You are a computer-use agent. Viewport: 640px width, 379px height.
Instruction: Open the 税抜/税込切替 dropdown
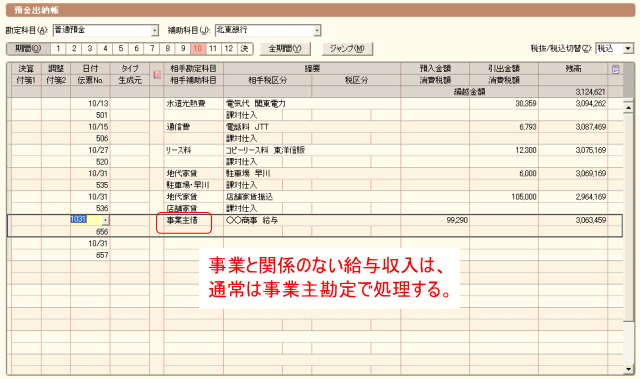(628, 49)
